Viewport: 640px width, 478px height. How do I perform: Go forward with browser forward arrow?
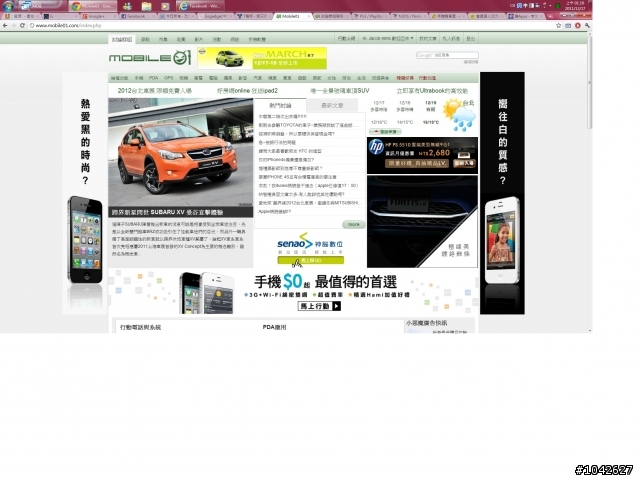[13, 25]
